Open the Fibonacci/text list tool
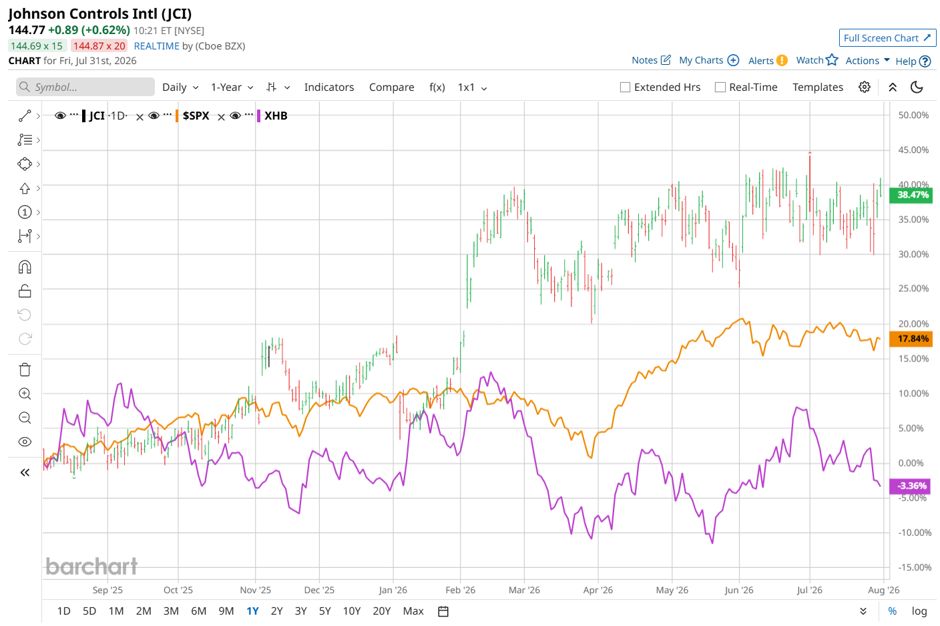 tap(25, 140)
